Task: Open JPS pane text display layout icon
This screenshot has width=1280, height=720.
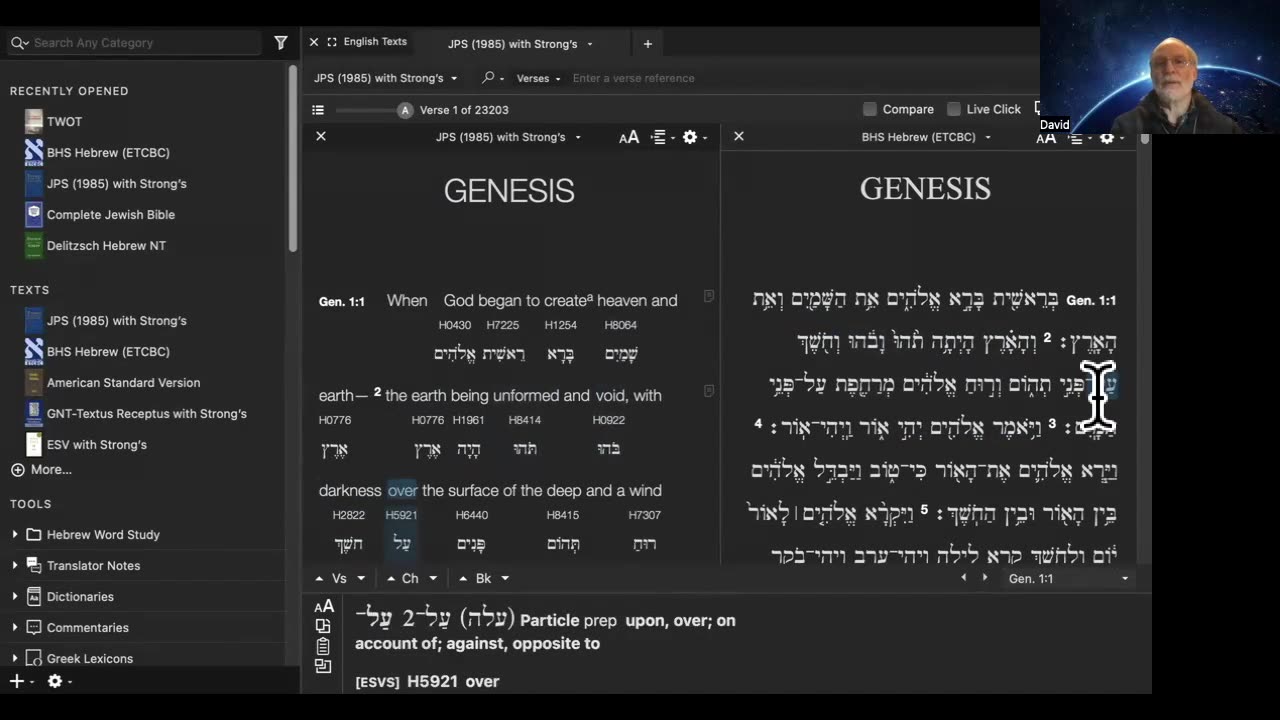Action: 658,137
